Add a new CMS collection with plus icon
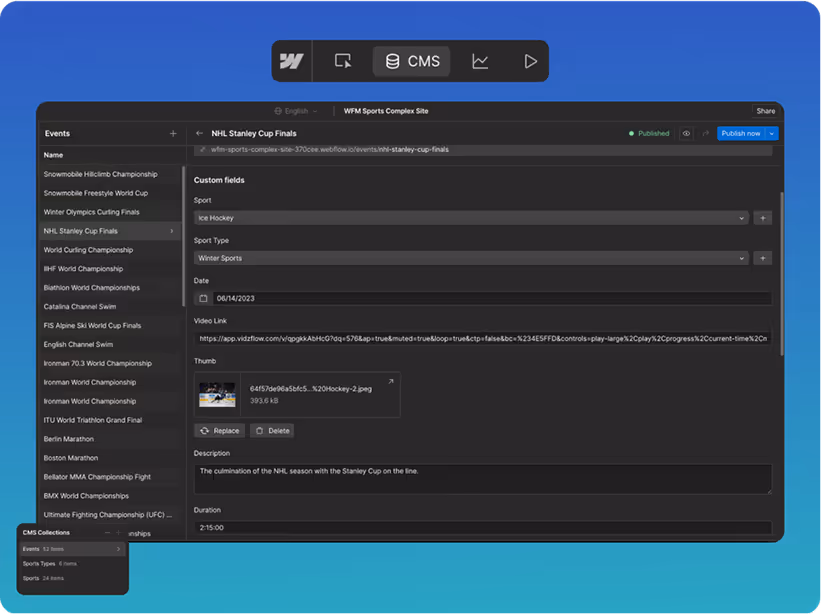This screenshot has height=614, width=821. [x=118, y=533]
